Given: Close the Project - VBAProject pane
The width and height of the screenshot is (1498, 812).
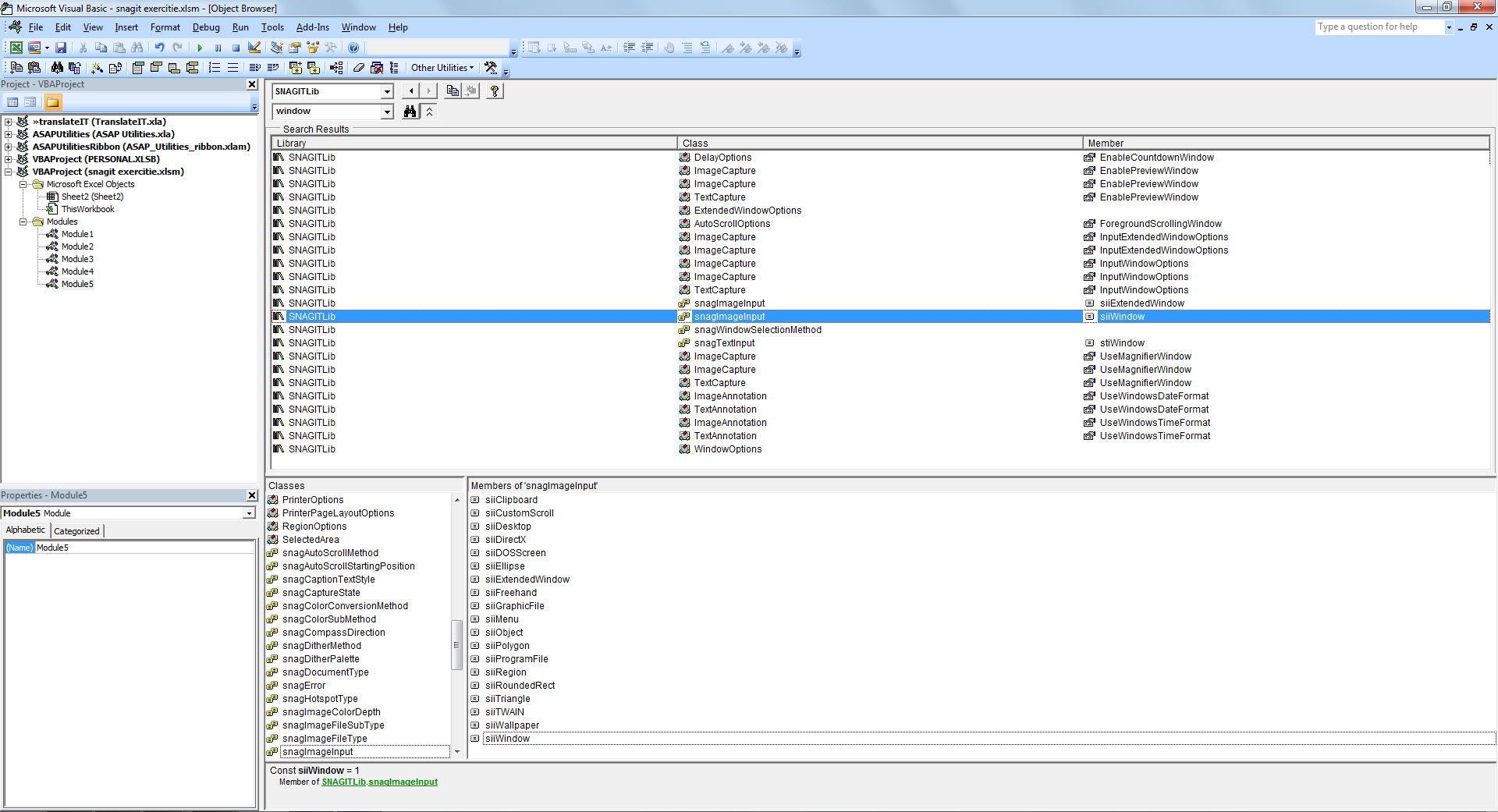Looking at the screenshot, I should (252, 84).
